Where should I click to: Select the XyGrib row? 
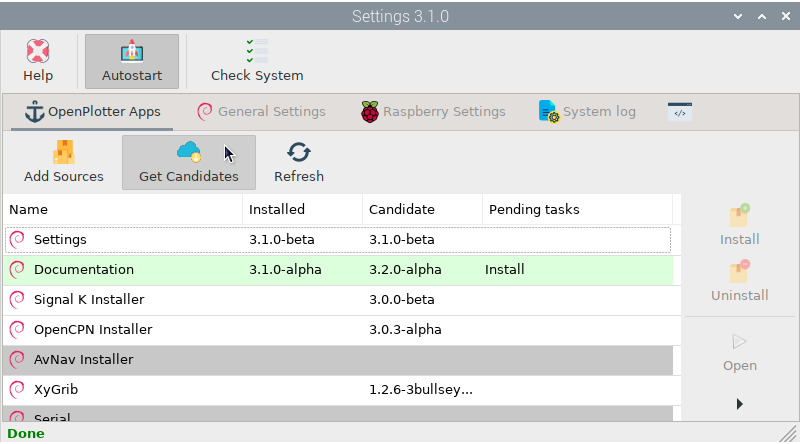[338, 390]
